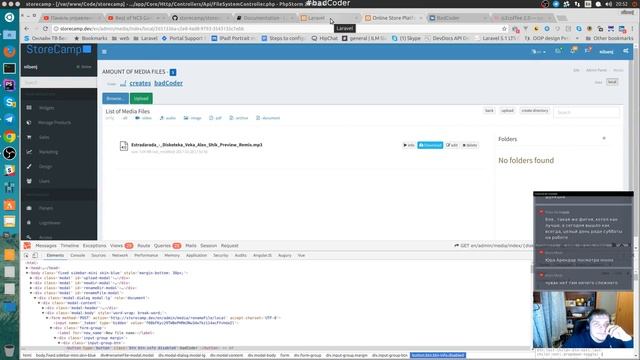Open Google Chrome from the dock
Image resolution: width=640 pixels, height=360 pixels.
pyautogui.click(x=9, y=136)
